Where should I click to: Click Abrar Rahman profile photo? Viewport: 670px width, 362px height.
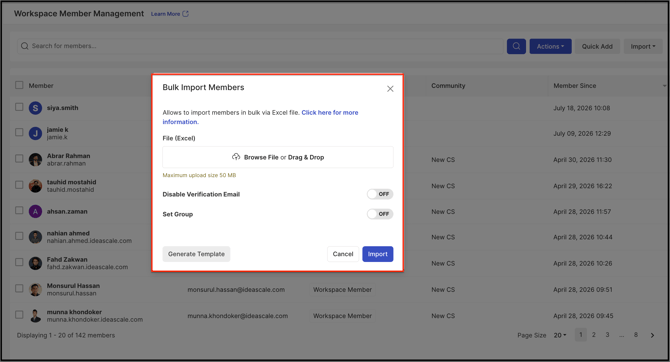(x=35, y=159)
